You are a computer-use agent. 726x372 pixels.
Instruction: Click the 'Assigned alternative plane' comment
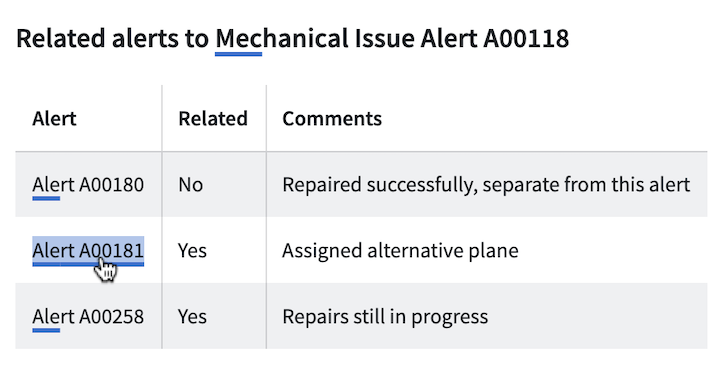pos(400,251)
